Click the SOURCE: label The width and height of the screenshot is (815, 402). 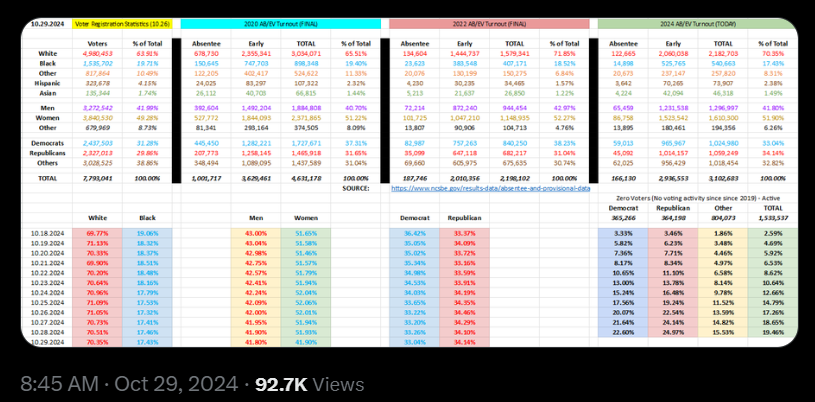[356, 189]
